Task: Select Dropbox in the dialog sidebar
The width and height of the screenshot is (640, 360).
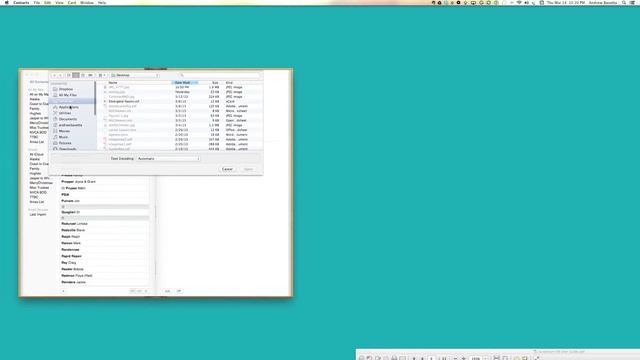Action: coord(65,89)
